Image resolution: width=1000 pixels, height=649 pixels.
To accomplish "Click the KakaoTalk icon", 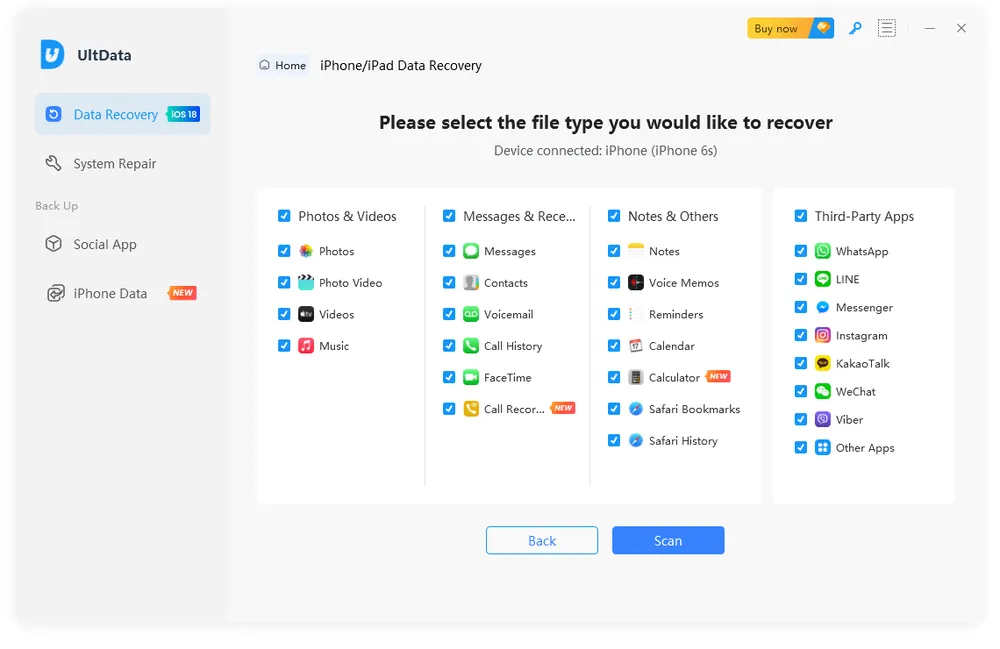I will pyautogui.click(x=823, y=363).
